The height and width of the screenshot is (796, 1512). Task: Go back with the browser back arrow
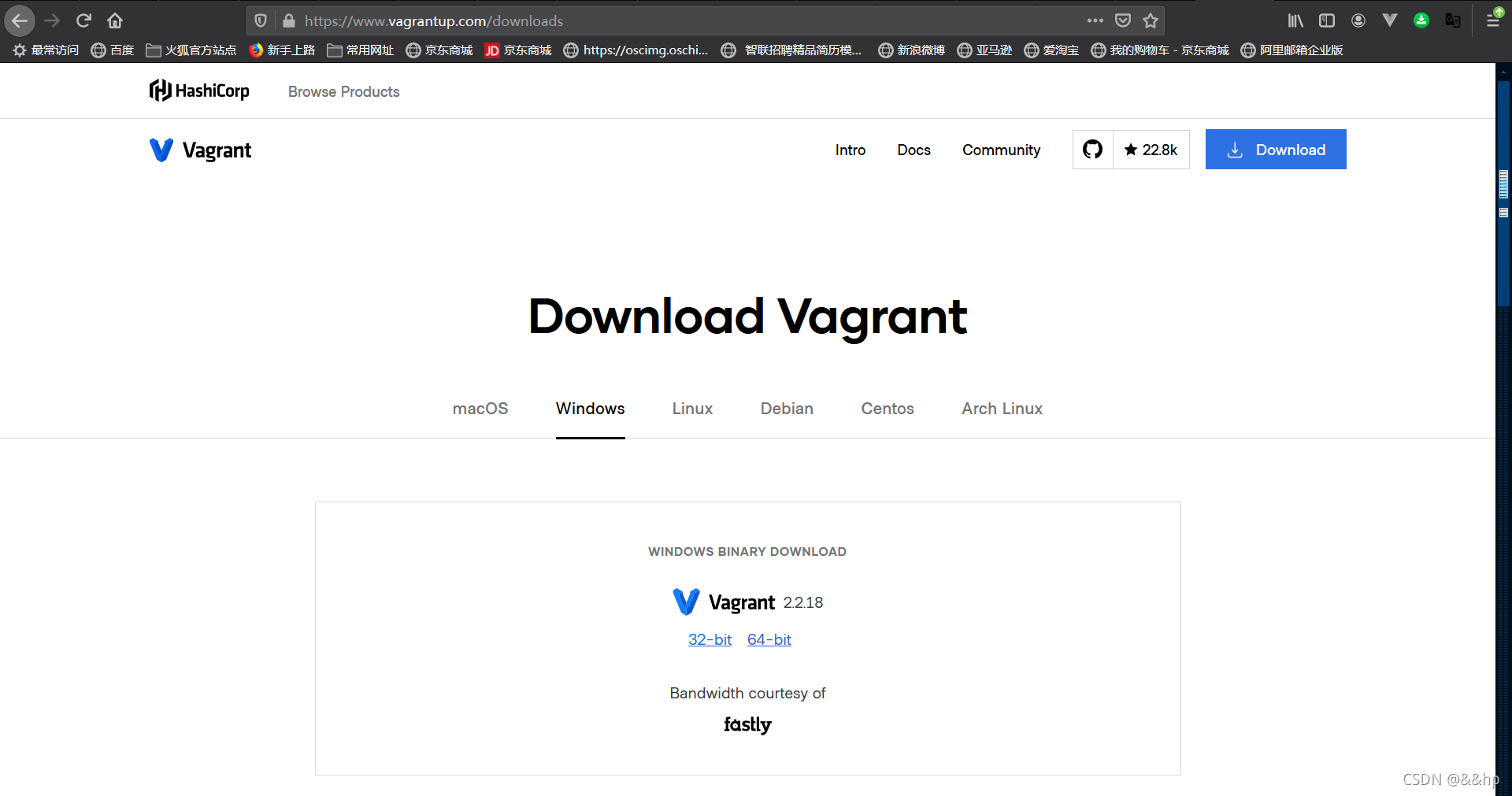coord(20,20)
